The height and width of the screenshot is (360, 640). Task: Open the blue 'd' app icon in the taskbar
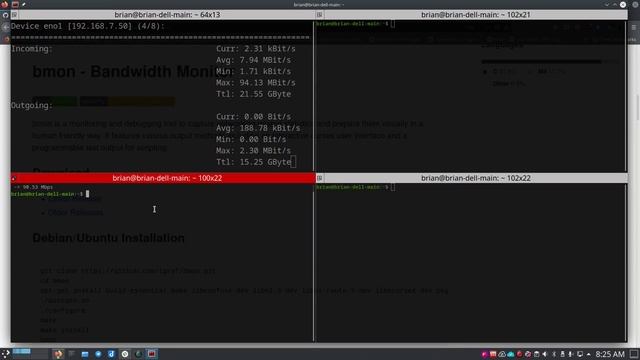111,354
